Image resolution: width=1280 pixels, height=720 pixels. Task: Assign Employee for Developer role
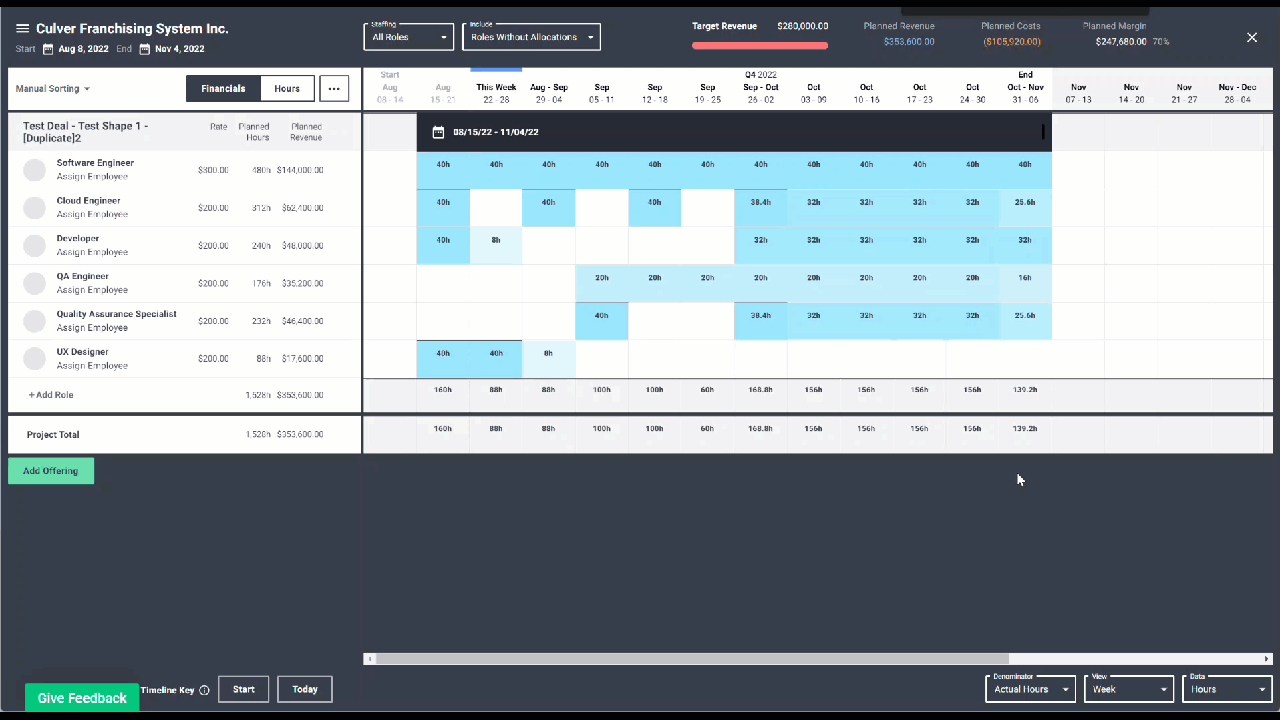coord(92,252)
